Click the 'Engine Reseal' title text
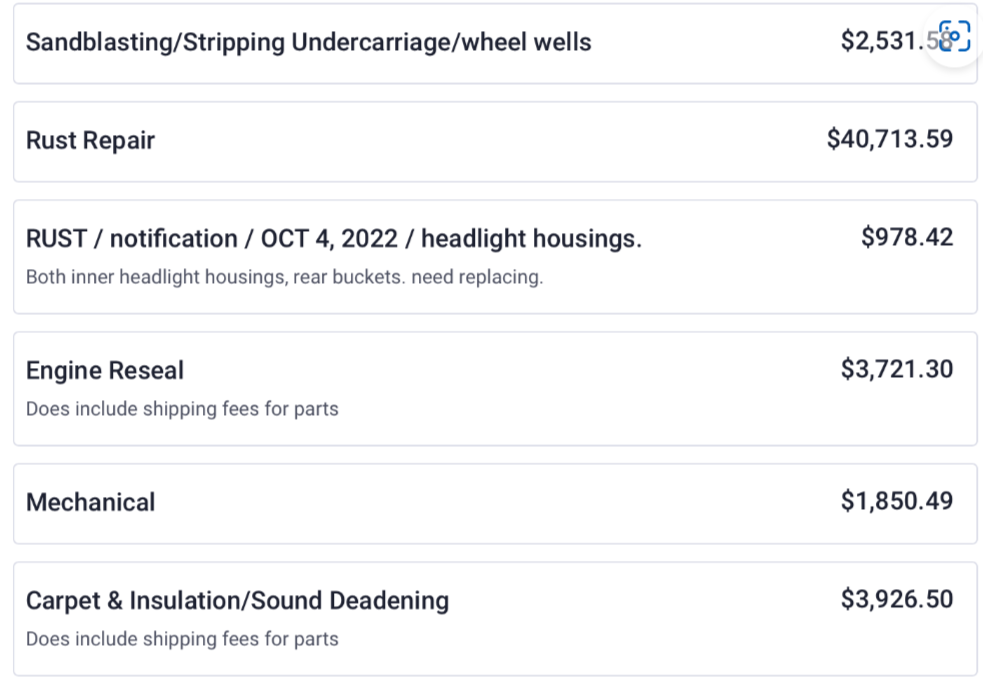This screenshot has height=691, width=983. [x=105, y=371]
